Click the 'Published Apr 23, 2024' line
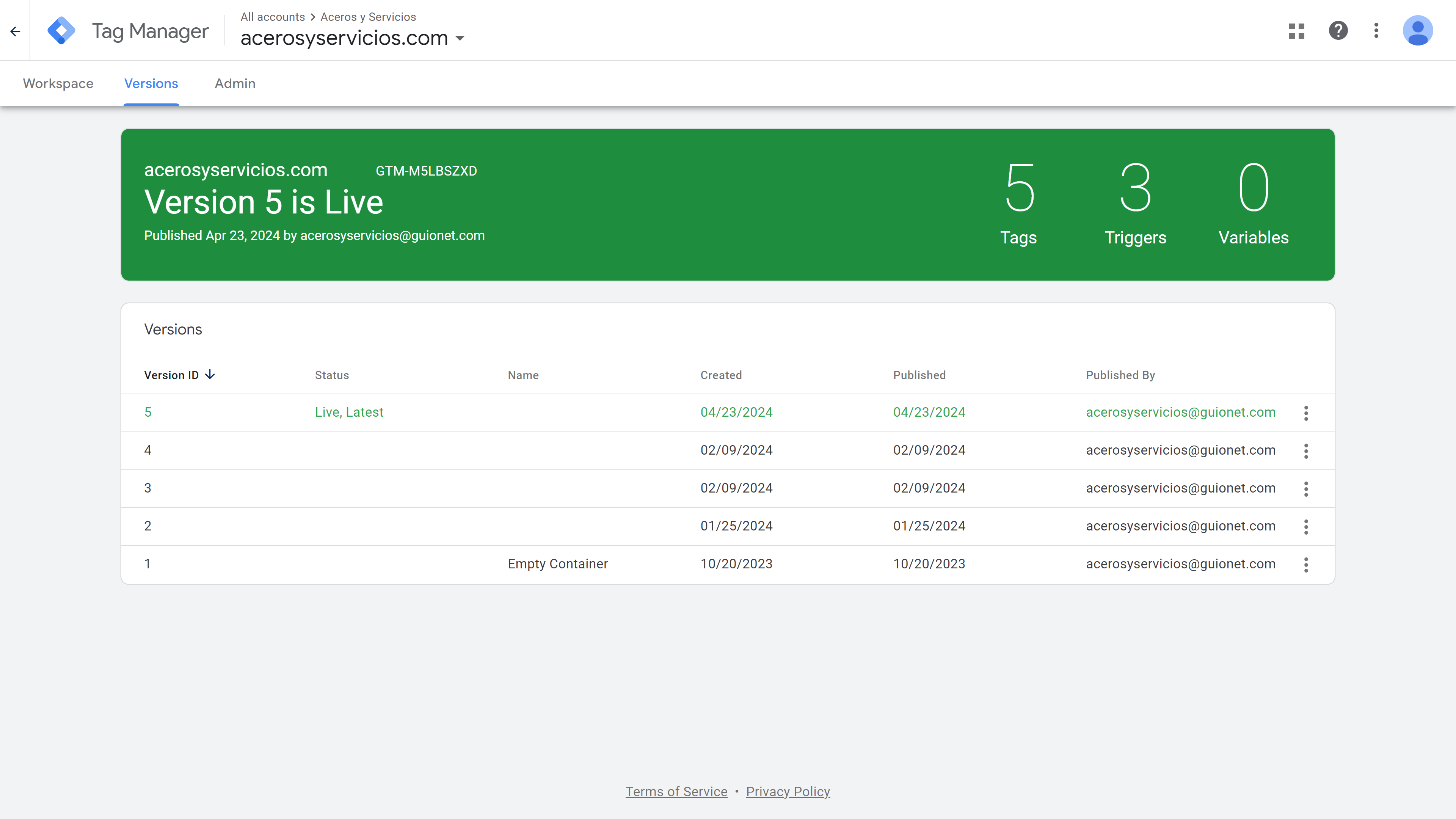The height and width of the screenshot is (819, 1456). [314, 236]
